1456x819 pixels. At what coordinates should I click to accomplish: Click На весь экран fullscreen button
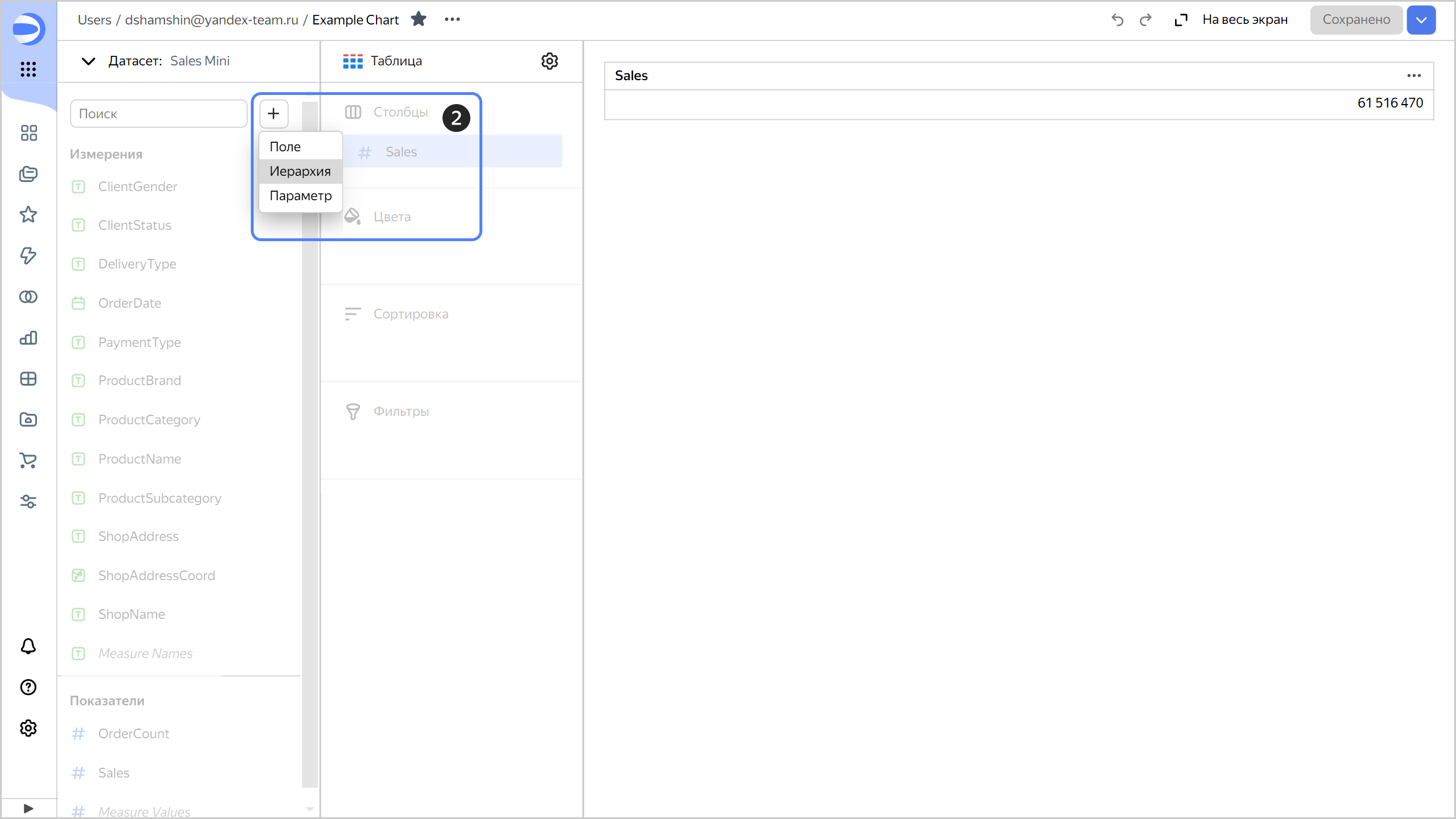point(1245,19)
